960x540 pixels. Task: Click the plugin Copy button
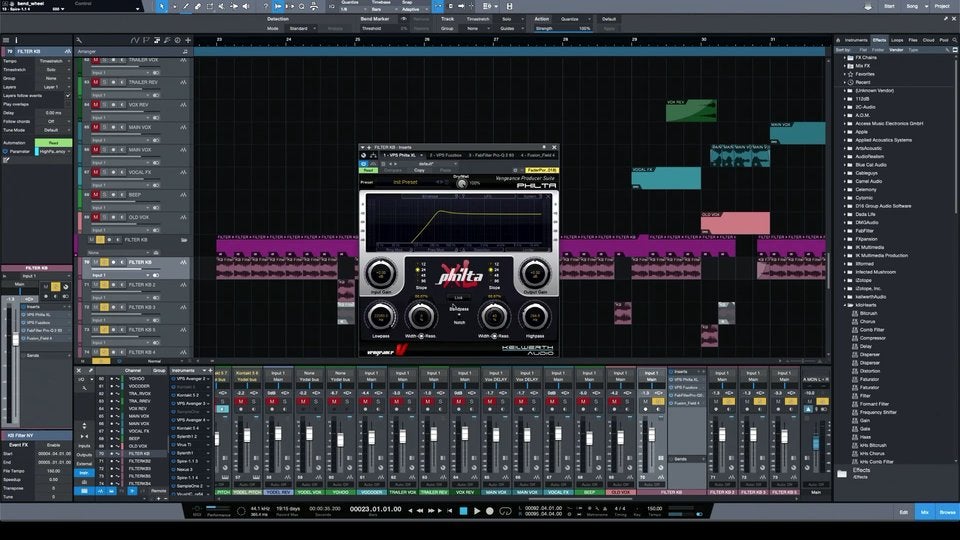[x=420, y=170]
